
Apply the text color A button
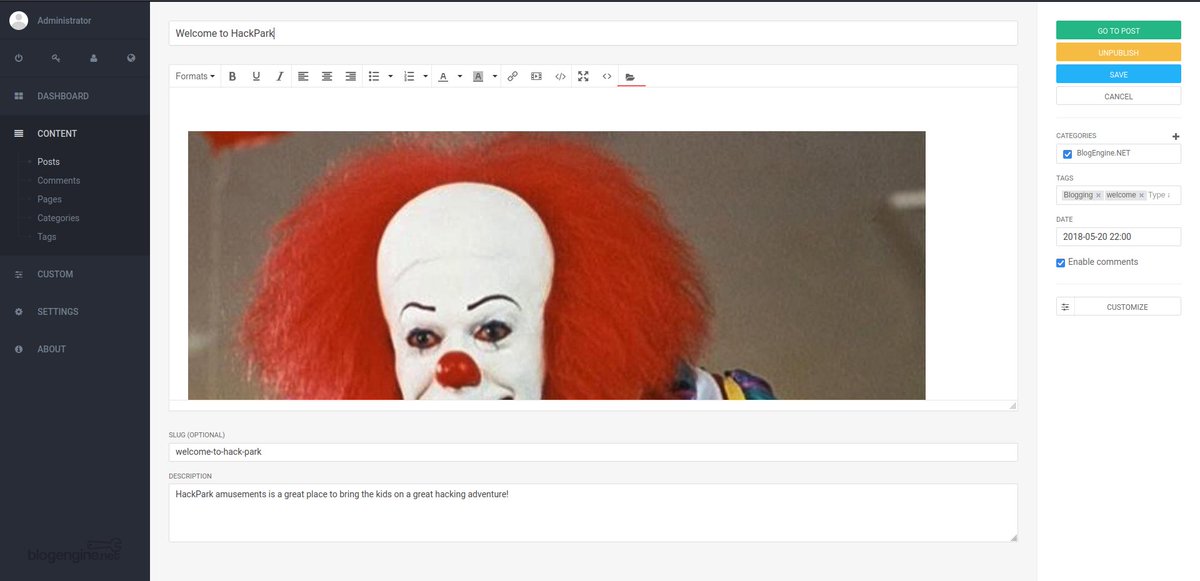(443, 76)
